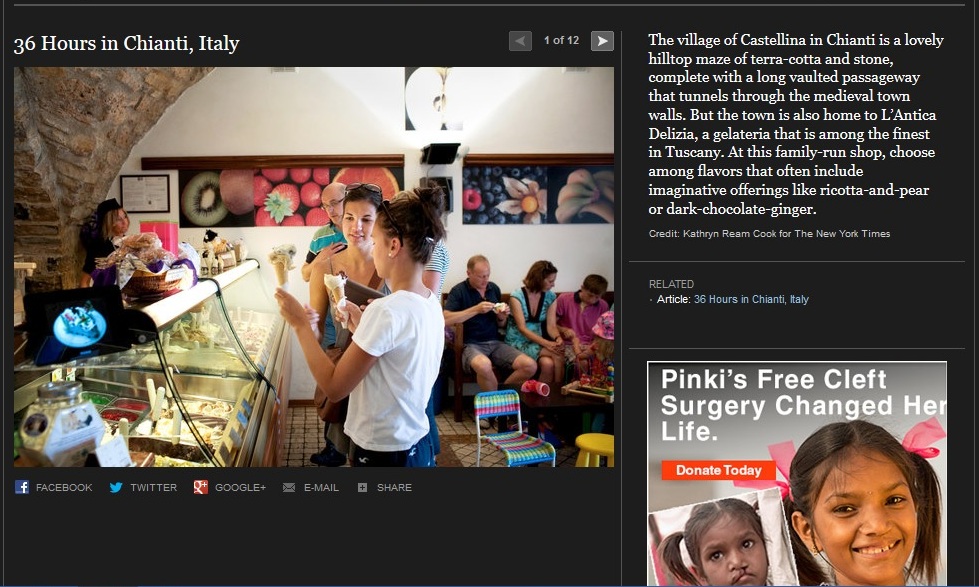Share via the FACEBOOK label
The height and width of the screenshot is (587, 979).
pos(64,487)
